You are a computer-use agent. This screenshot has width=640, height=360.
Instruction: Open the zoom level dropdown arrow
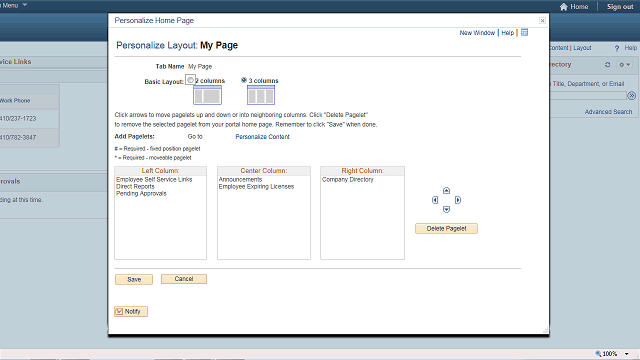tap(627, 354)
